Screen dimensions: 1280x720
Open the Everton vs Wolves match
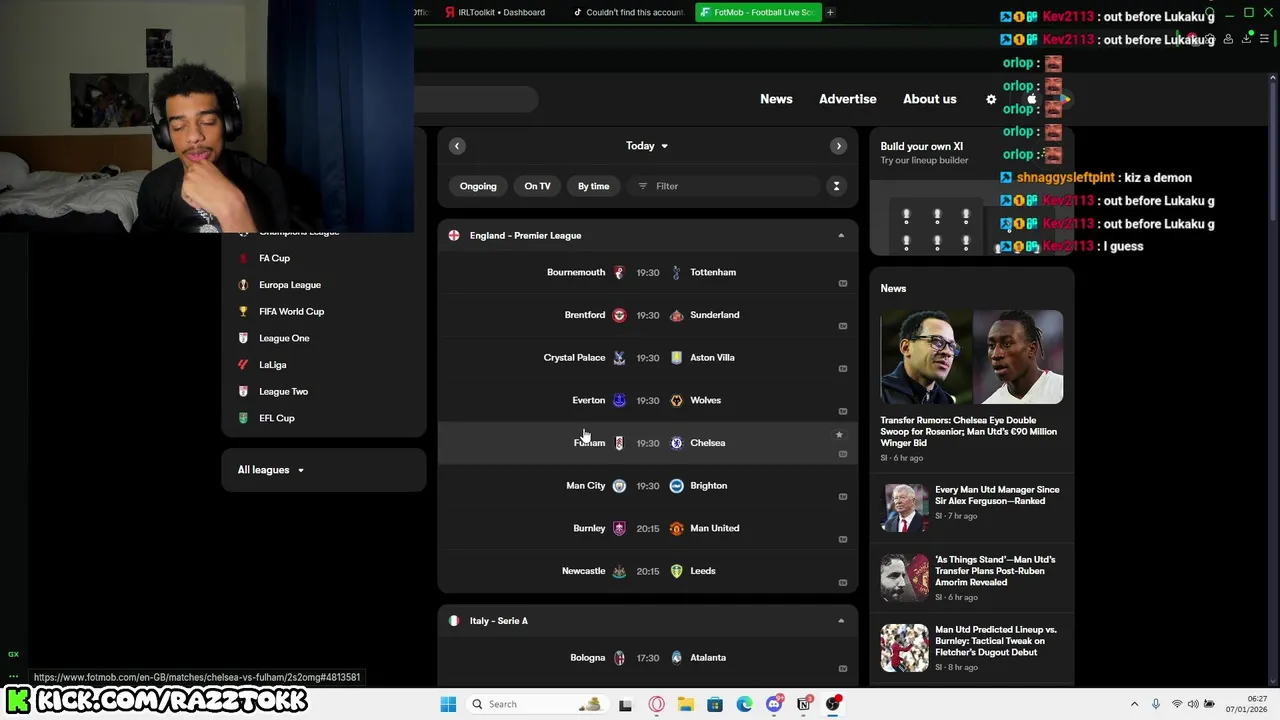coord(647,400)
